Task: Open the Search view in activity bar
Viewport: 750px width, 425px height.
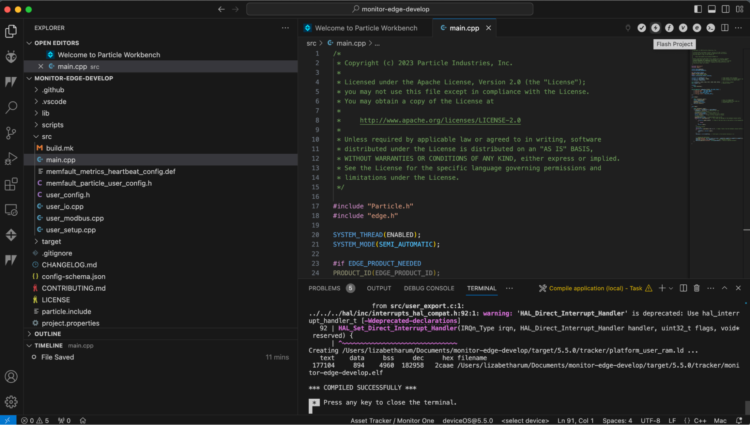Action: pos(12,106)
